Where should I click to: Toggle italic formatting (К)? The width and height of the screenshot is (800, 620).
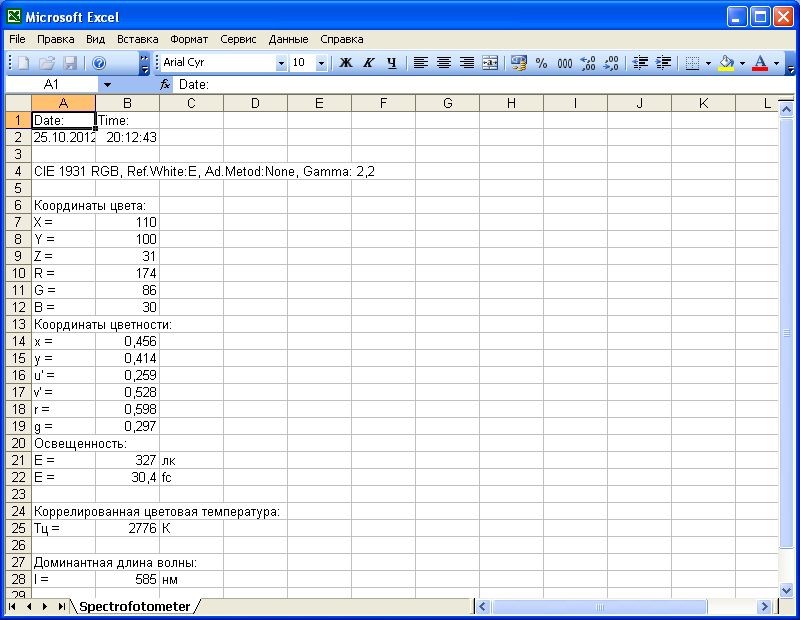[x=368, y=62]
